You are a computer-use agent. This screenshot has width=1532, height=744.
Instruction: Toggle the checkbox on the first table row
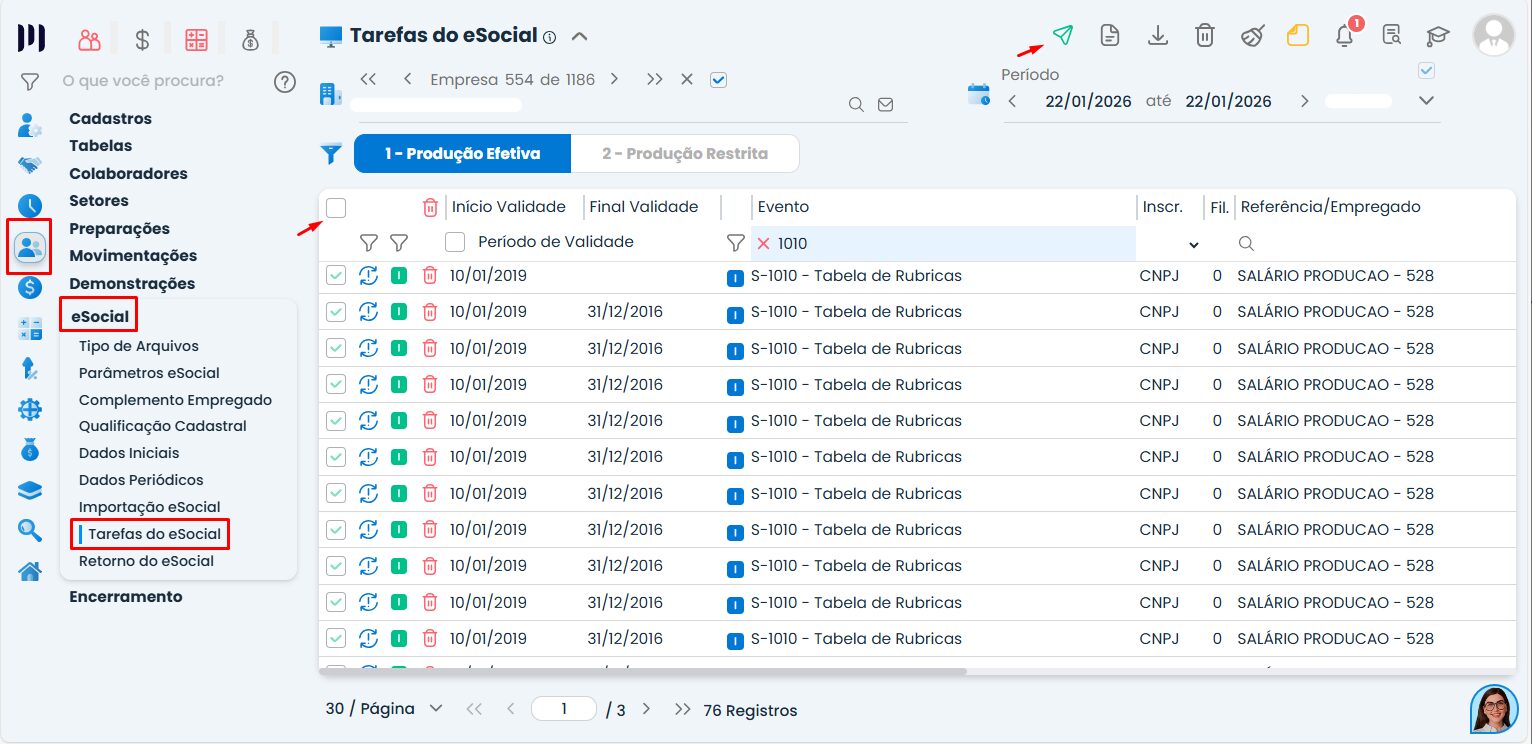[336, 275]
